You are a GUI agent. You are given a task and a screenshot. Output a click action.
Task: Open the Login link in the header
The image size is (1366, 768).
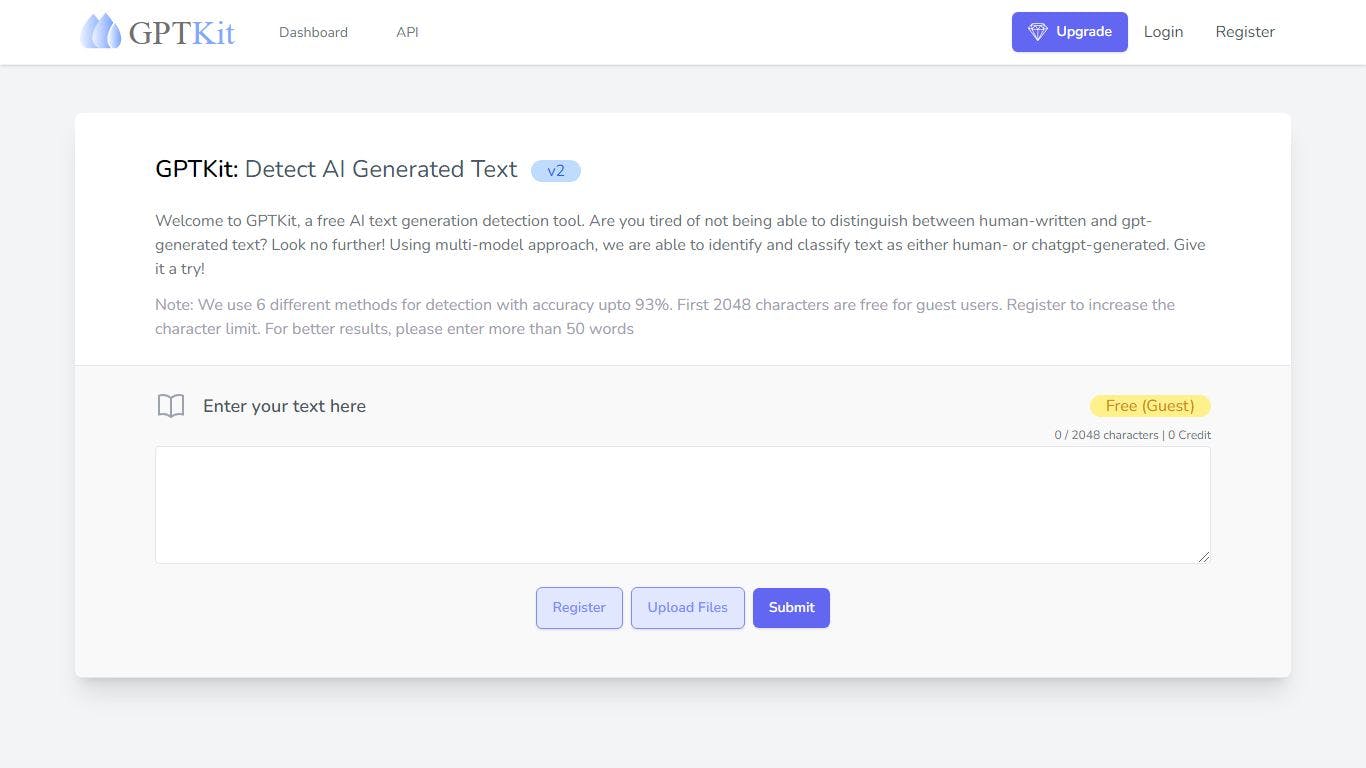[1163, 32]
